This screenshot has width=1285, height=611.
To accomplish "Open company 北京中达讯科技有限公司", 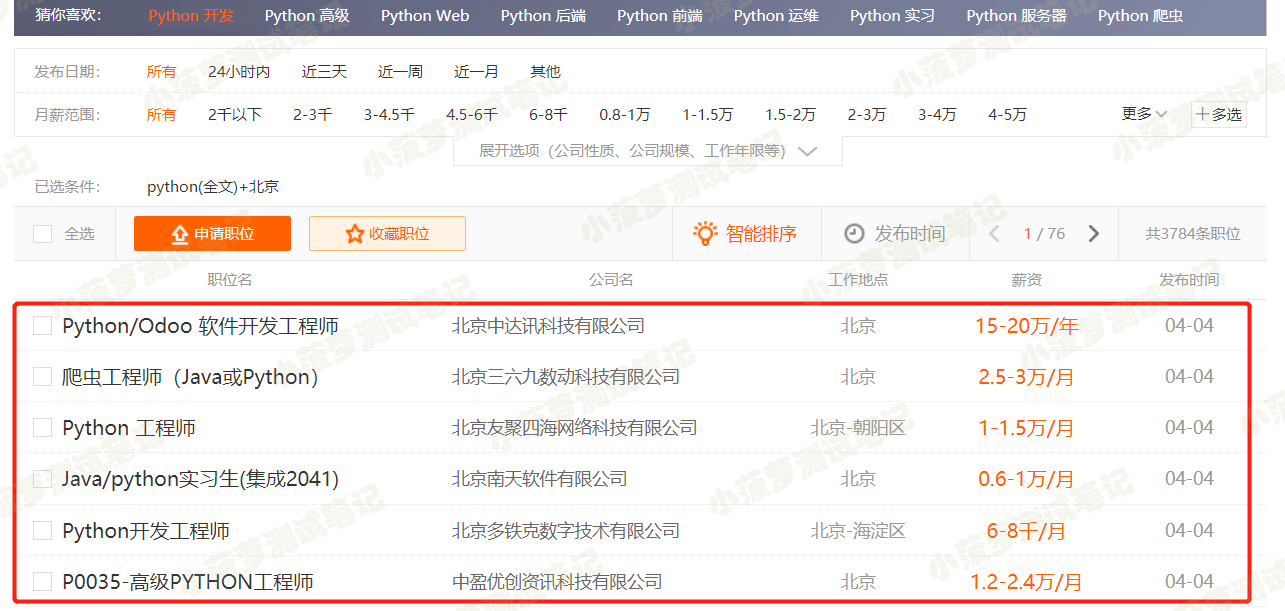I will click(548, 326).
